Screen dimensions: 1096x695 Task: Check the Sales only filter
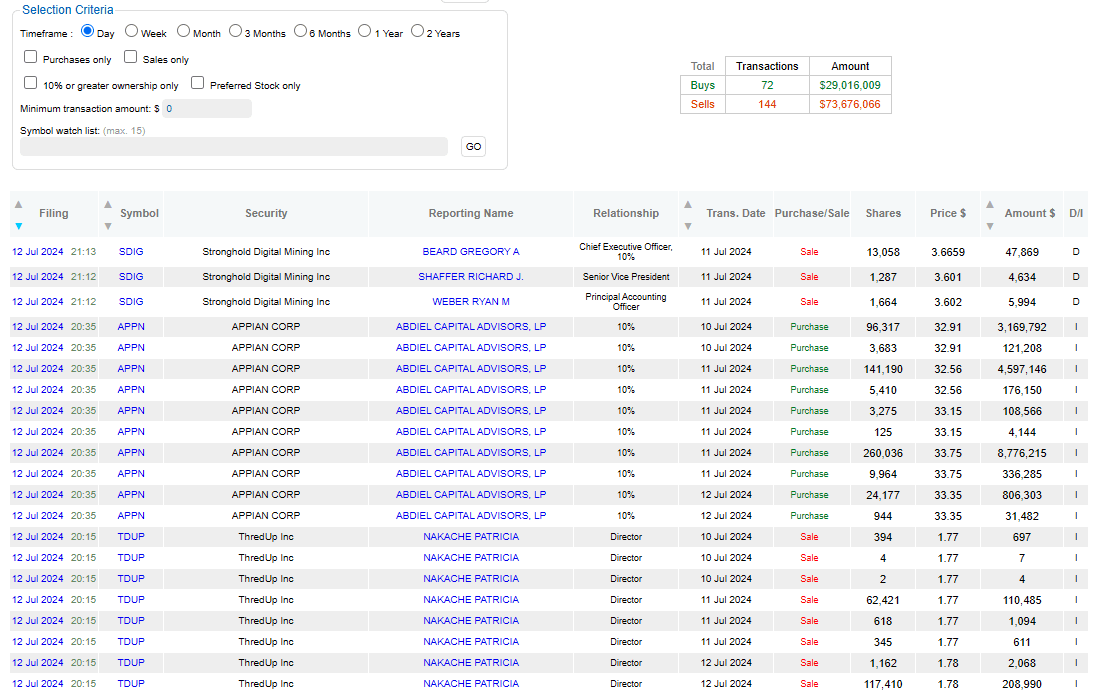130,56
